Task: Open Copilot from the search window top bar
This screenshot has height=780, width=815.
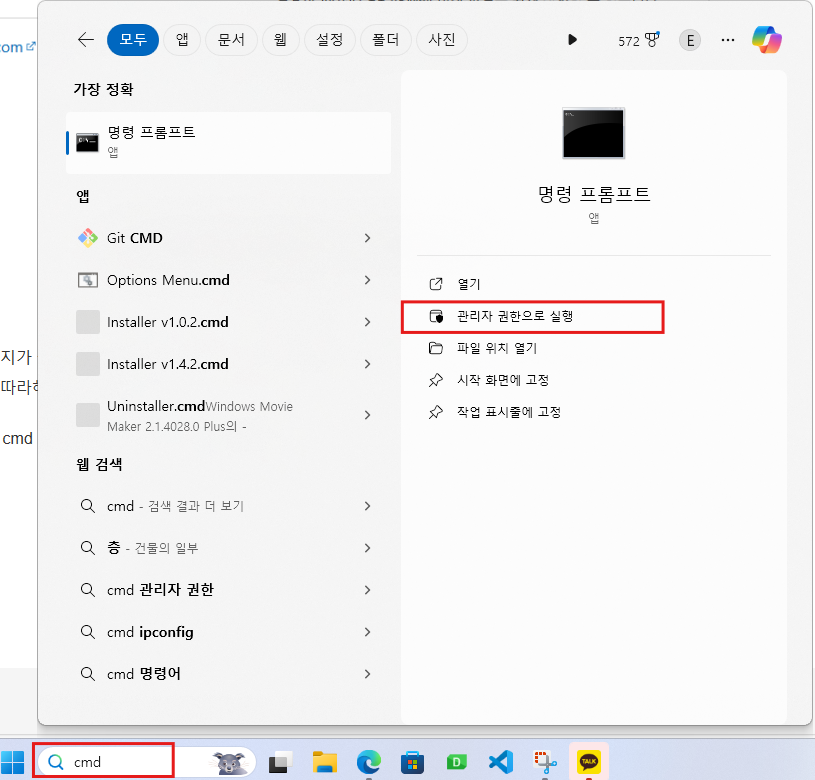Action: 766,39
